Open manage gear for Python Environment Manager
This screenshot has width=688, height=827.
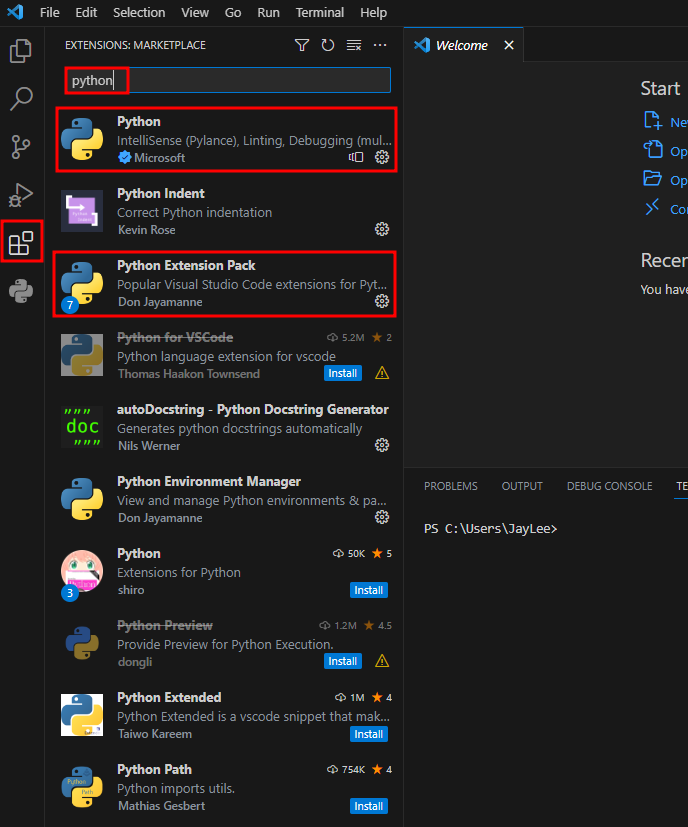[x=382, y=517]
